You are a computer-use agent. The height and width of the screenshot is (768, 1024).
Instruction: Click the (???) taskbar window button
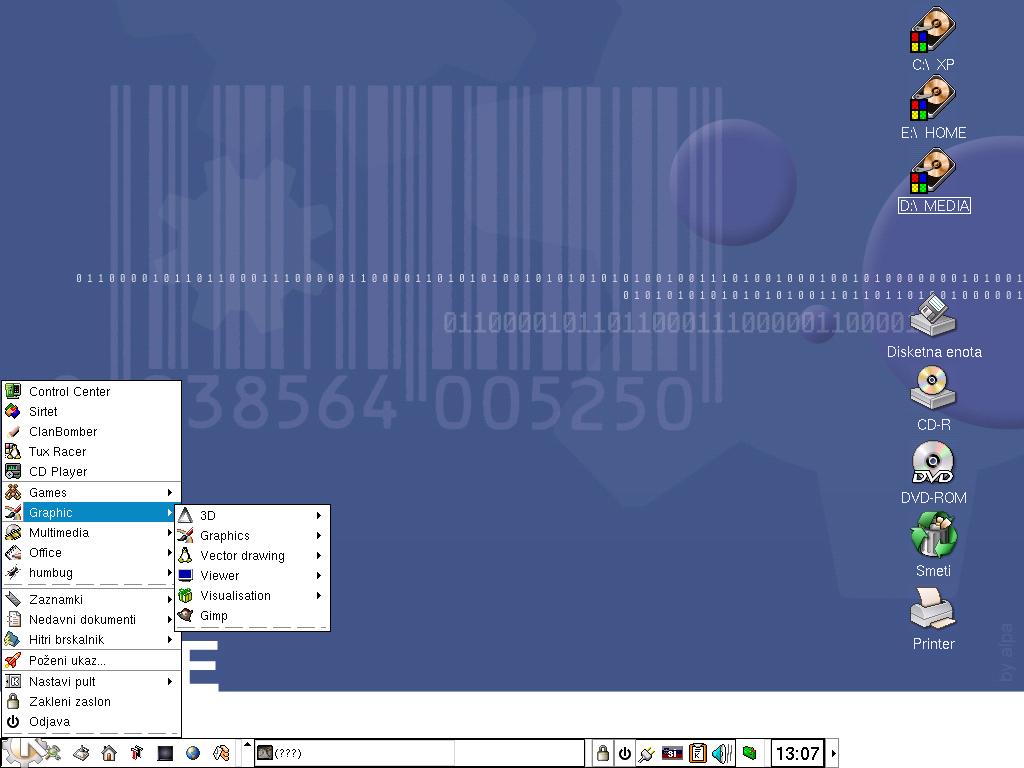(354, 753)
